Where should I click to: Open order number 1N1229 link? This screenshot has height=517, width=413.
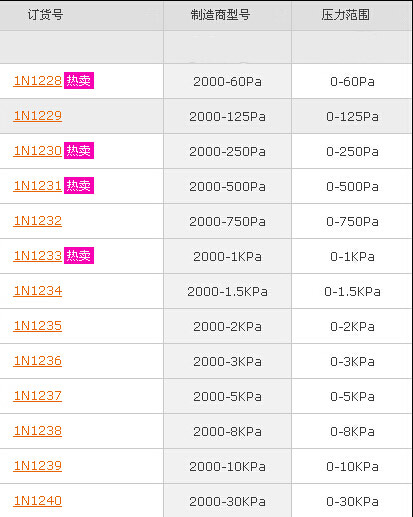(38, 116)
